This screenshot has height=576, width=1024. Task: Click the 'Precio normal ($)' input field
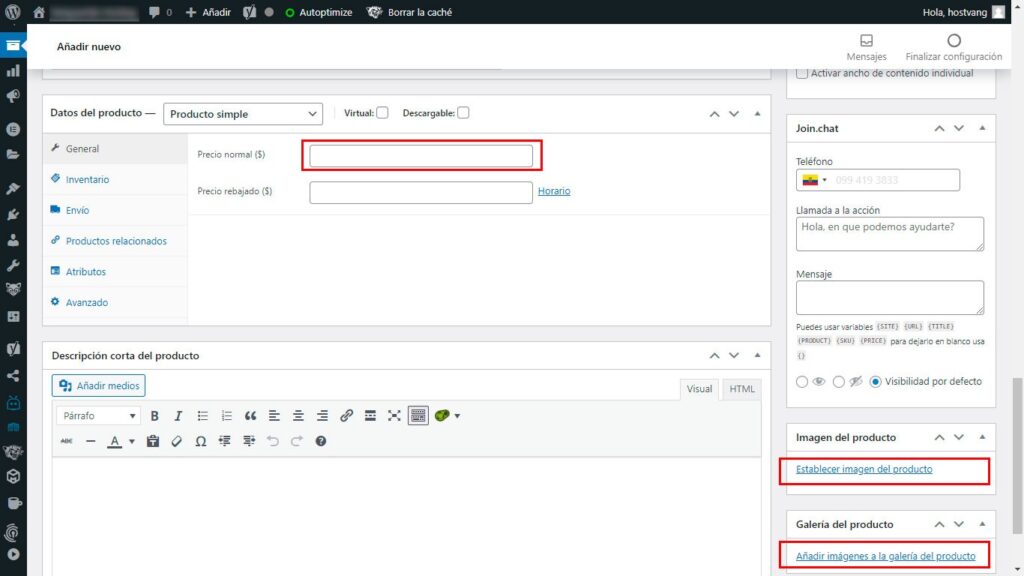point(421,156)
